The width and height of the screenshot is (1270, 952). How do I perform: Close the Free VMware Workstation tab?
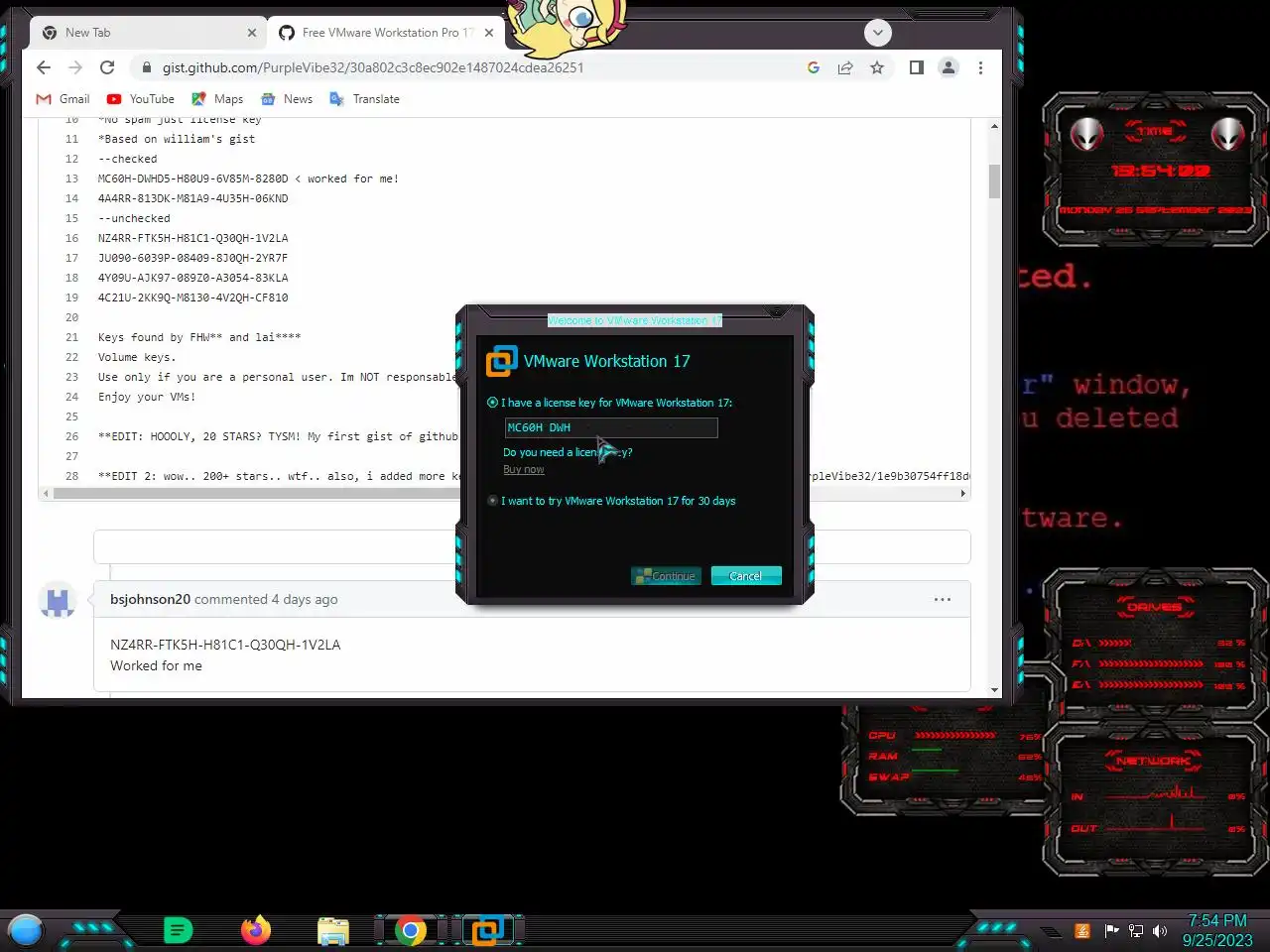[x=488, y=33]
